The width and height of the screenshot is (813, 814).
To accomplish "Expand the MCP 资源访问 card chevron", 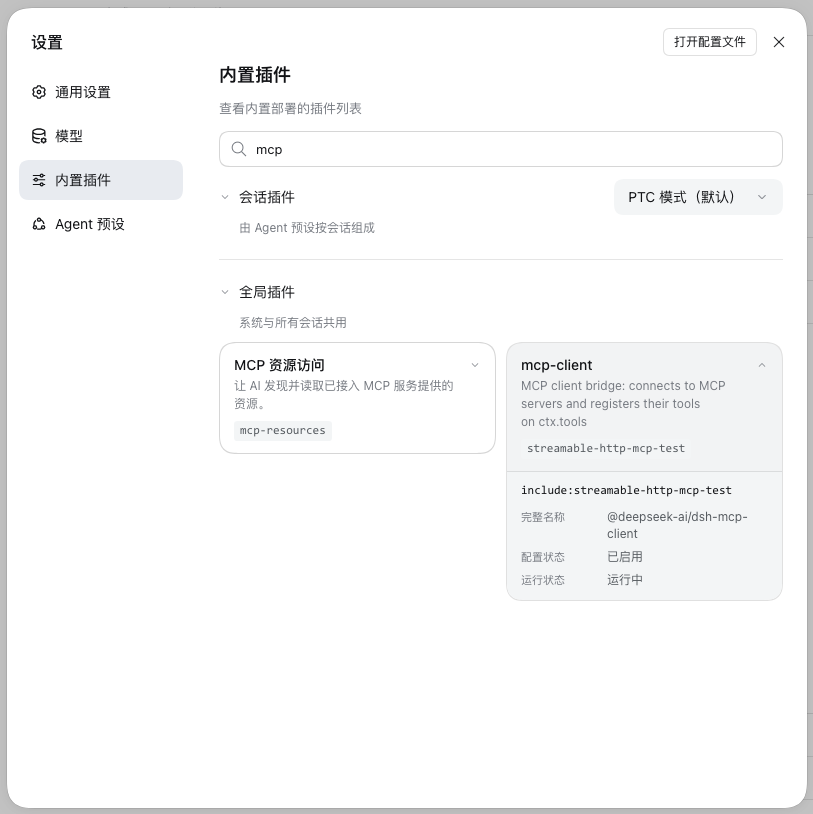I will coord(475,365).
